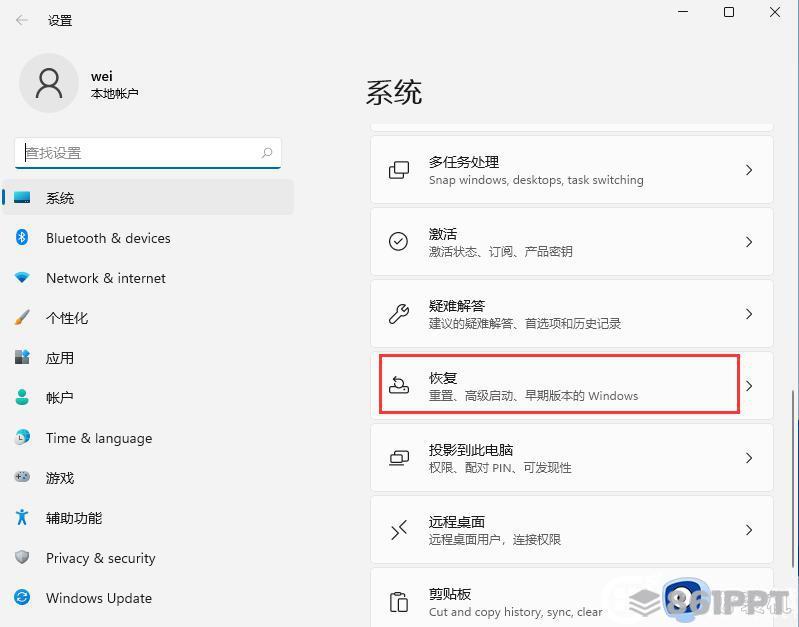Click the 多任务处理 windows icon

tap(398, 170)
